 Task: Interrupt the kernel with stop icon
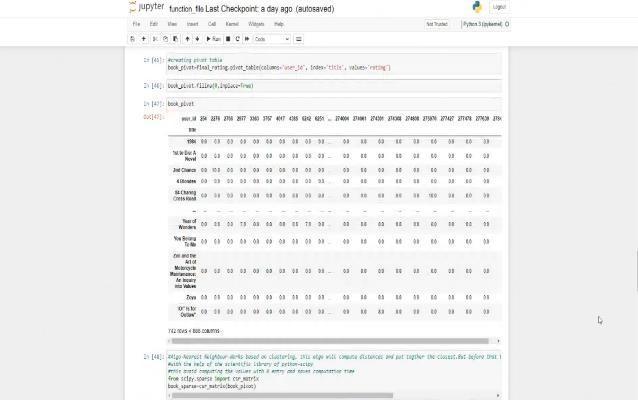(228, 39)
